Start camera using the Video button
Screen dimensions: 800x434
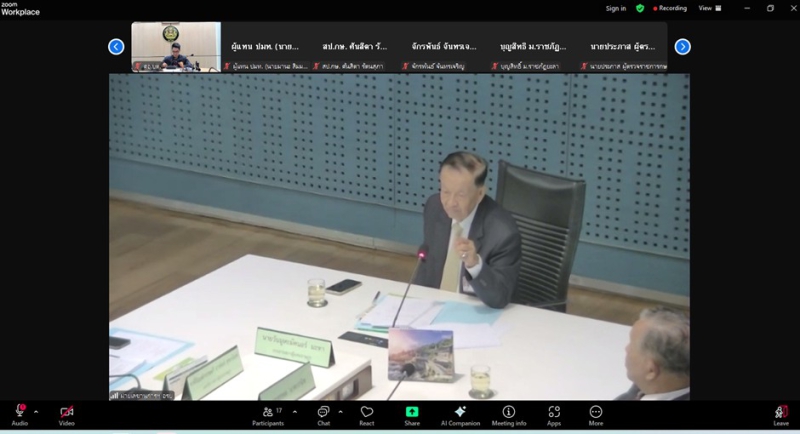(x=66, y=413)
